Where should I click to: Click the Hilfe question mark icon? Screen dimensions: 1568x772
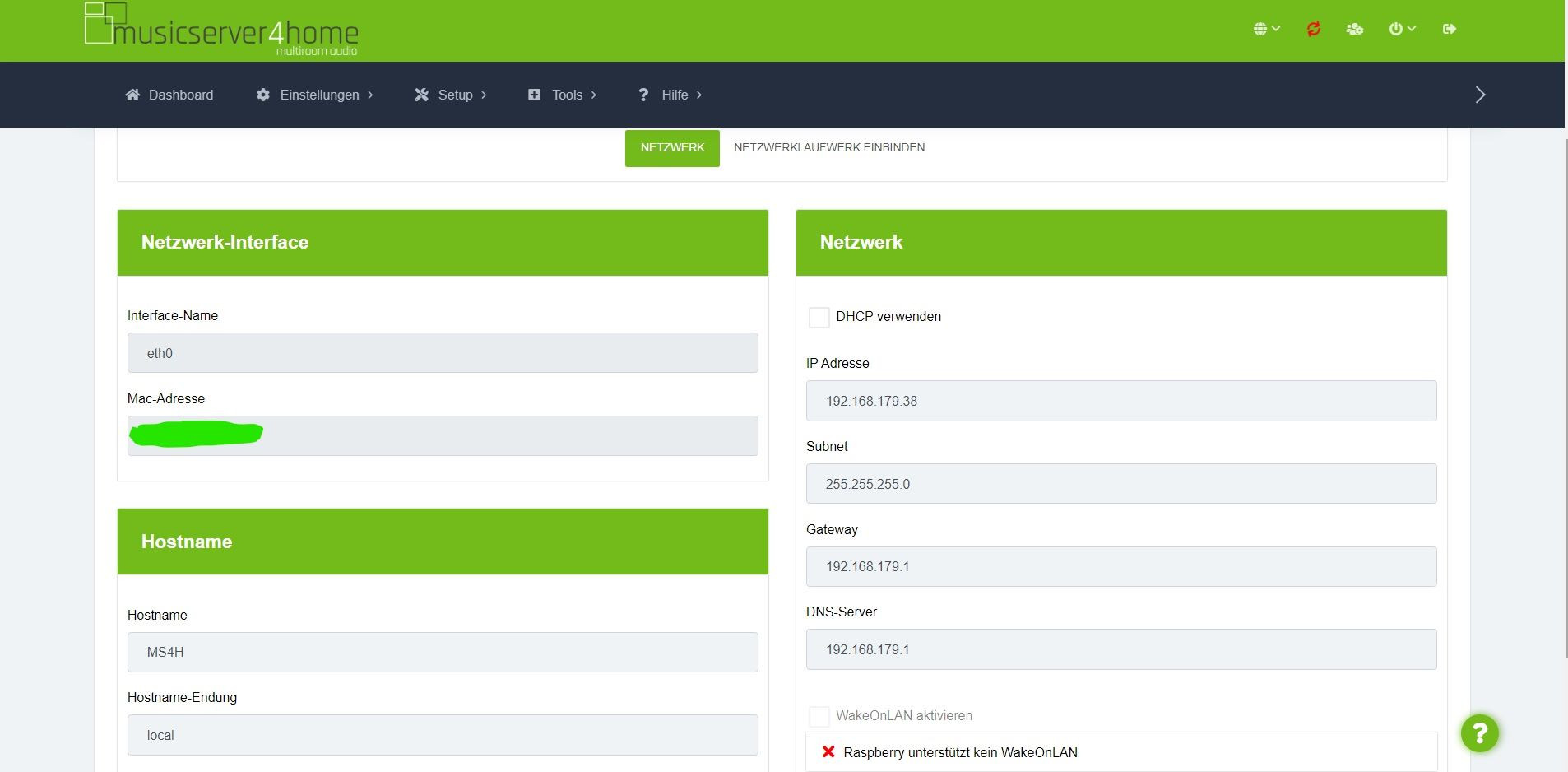click(x=643, y=95)
